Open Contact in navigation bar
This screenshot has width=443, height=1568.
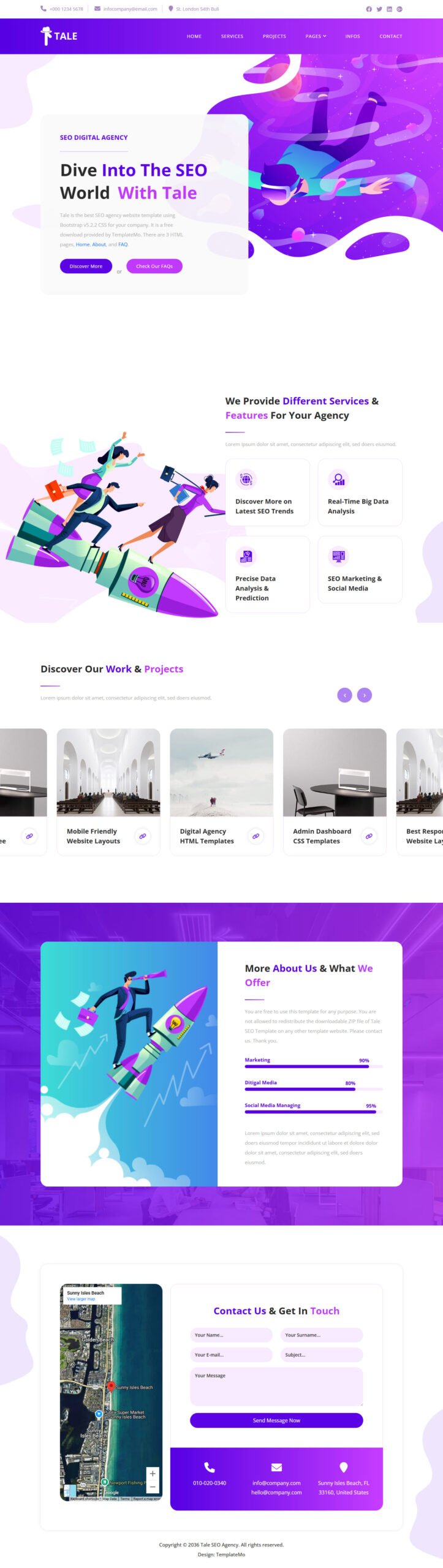pyautogui.click(x=391, y=36)
